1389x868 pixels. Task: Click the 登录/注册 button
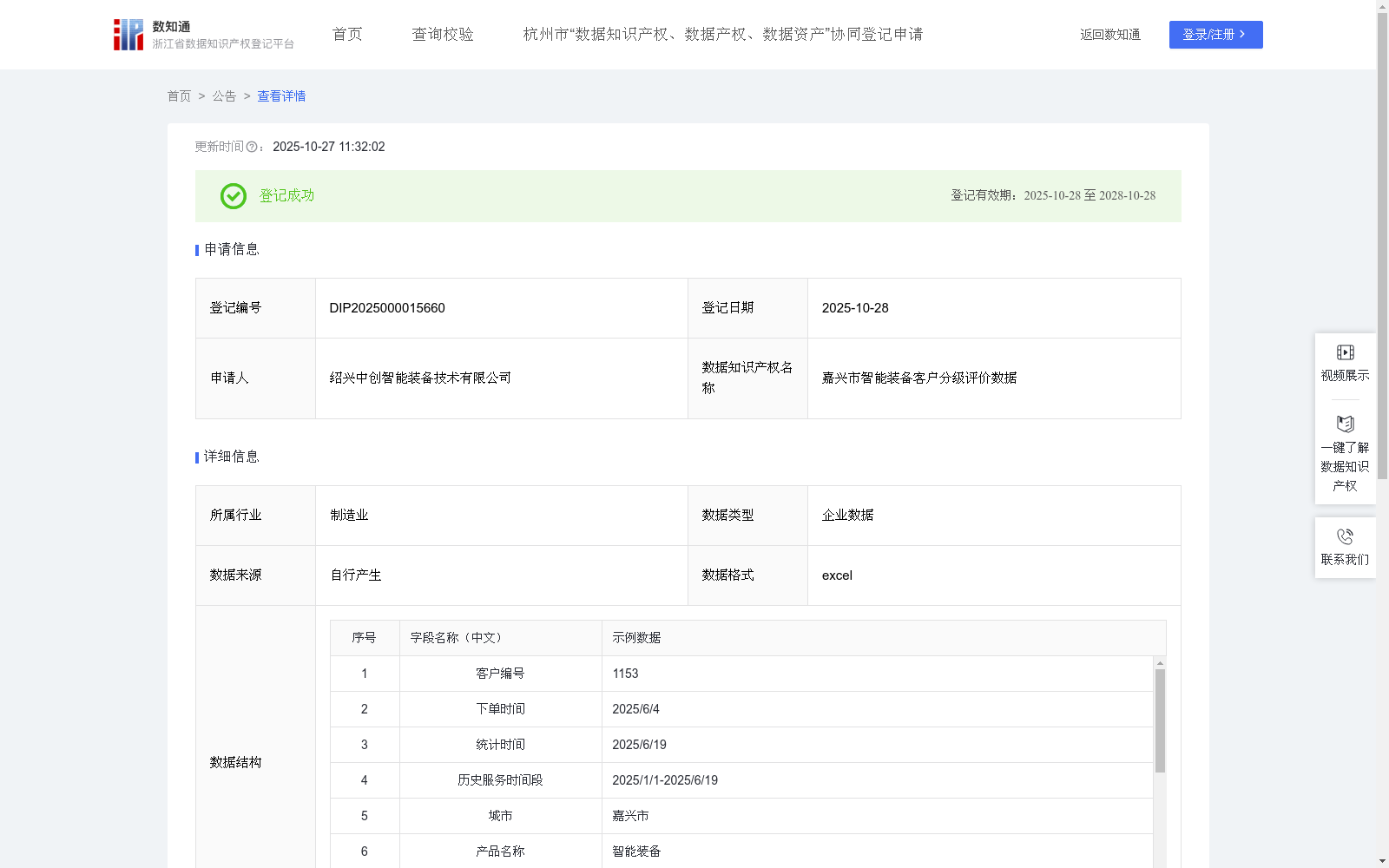[x=1215, y=35]
